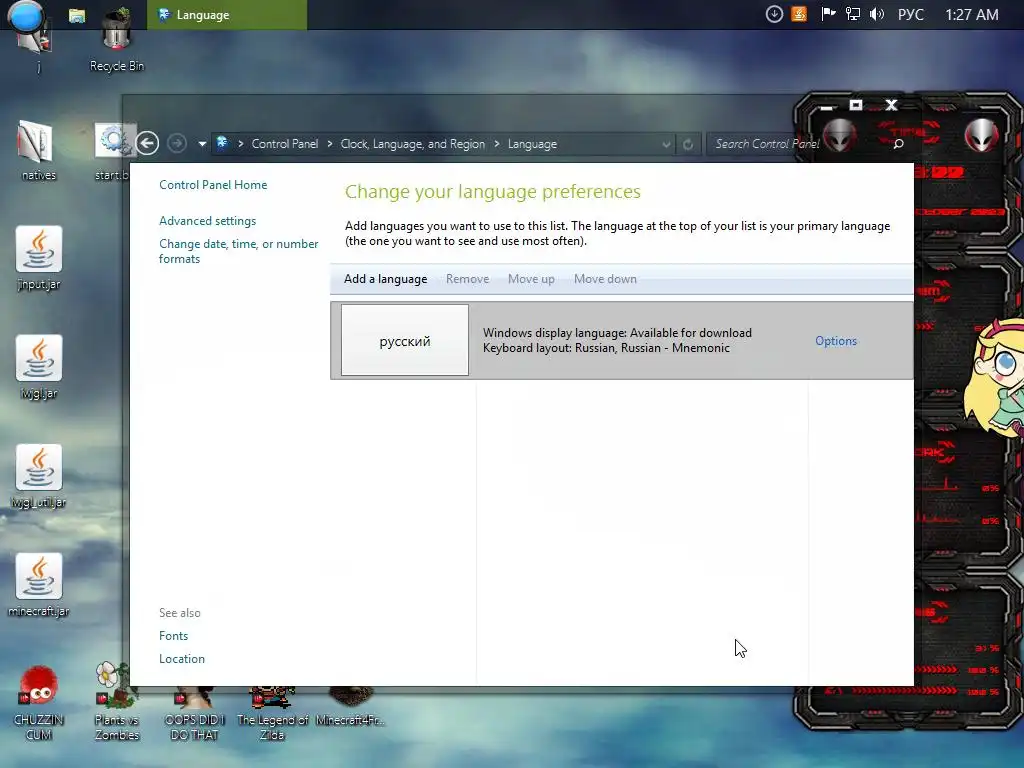Click the 1:27 AM clock
Image resolution: width=1024 pixels, height=768 pixels.
(x=972, y=14)
